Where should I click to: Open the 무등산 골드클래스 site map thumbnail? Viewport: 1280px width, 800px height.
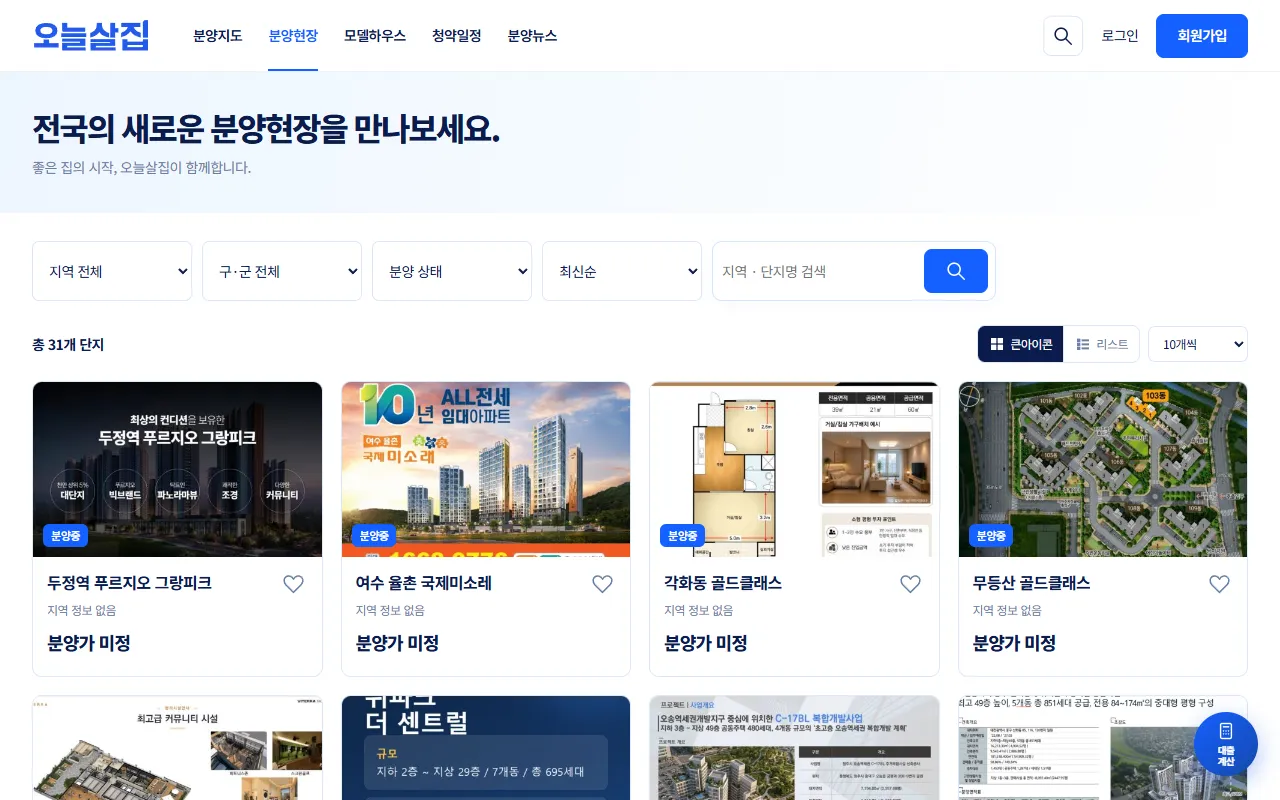(x=1103, y=470)
